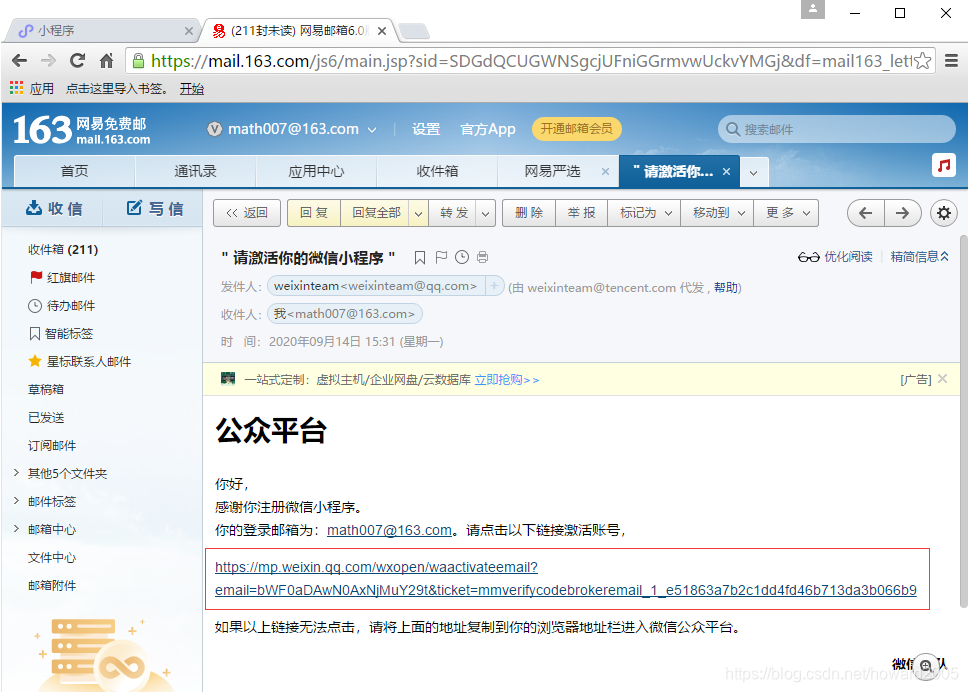Click 立即抢购 ad link
The image size is (968, 692).
pyautogui.click(x=507, y=380)
